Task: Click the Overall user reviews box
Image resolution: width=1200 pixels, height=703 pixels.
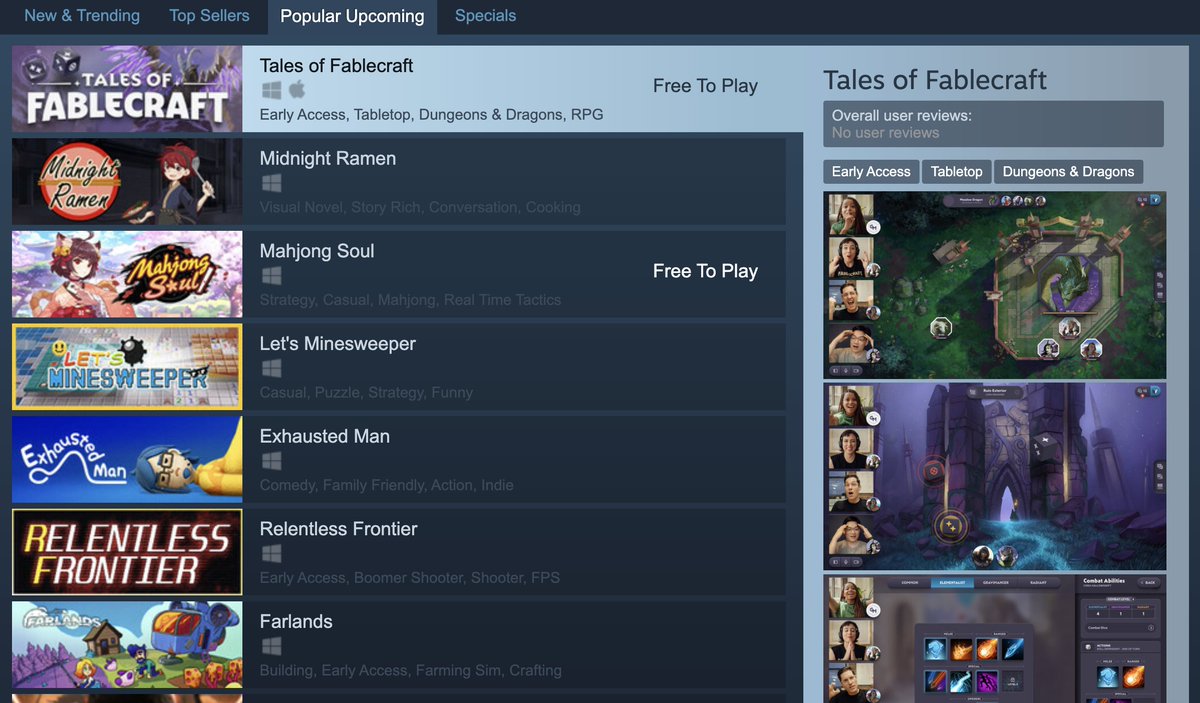Action: point(994,124)
